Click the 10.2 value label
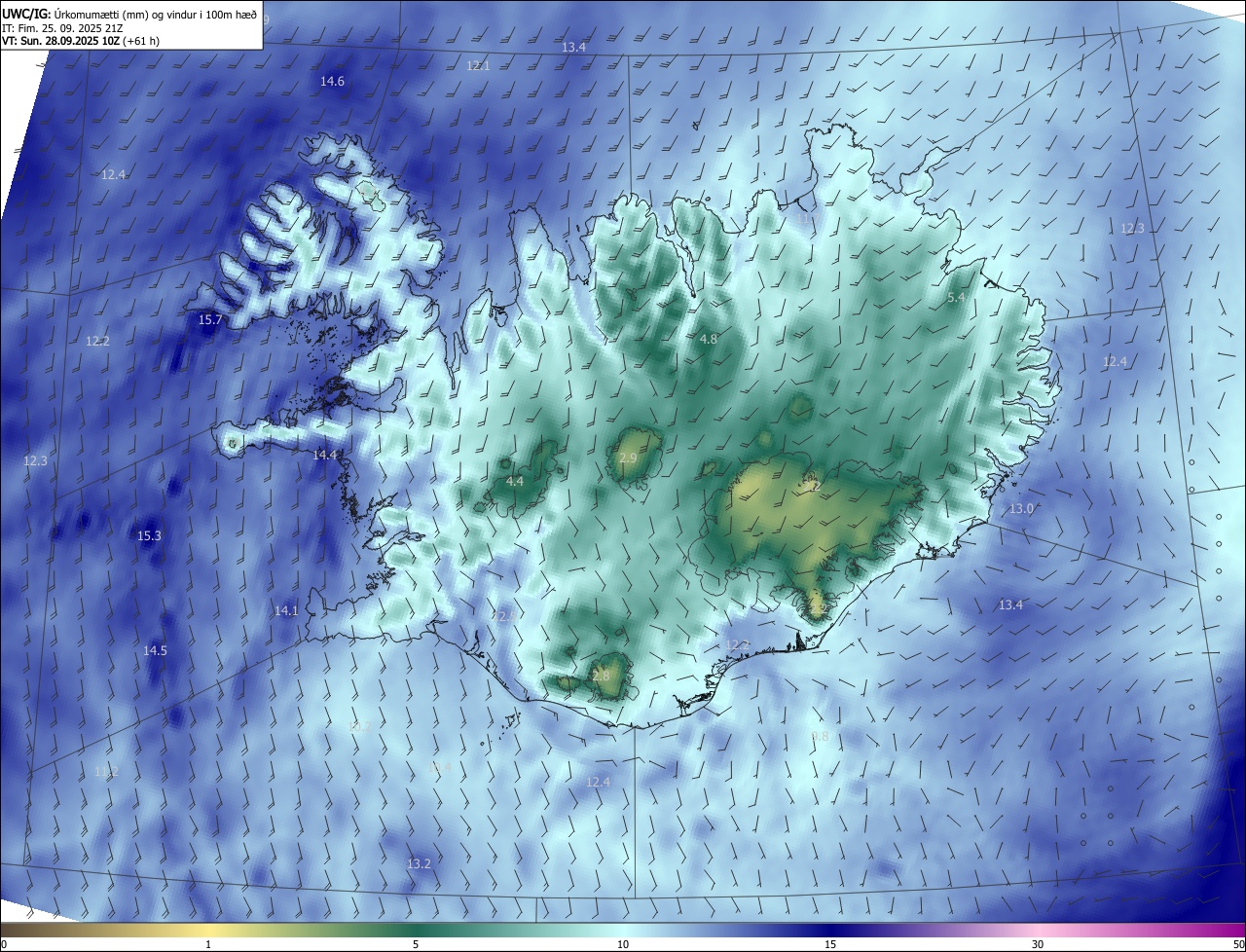The height and width of the screenshot is (952, 1246). 359,727
